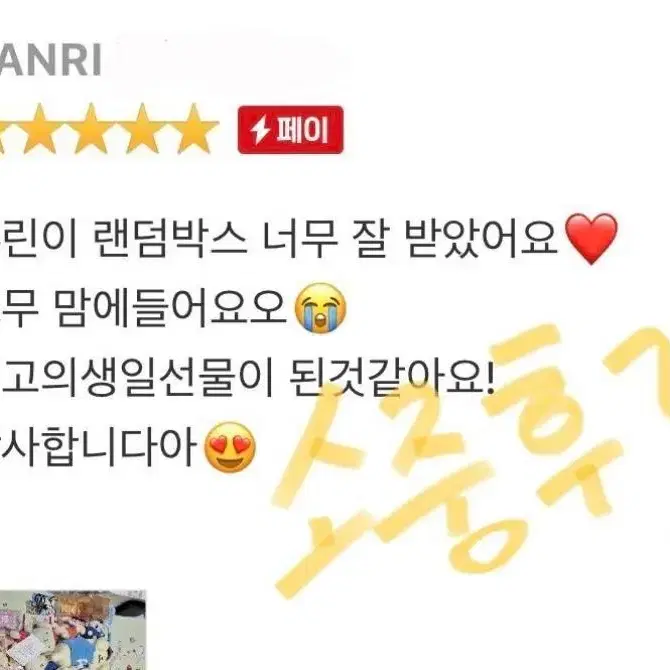Click the heart-eyes smiley emoji
The width and height of the screenshot is (670, 670).
(x=230, y=447)
